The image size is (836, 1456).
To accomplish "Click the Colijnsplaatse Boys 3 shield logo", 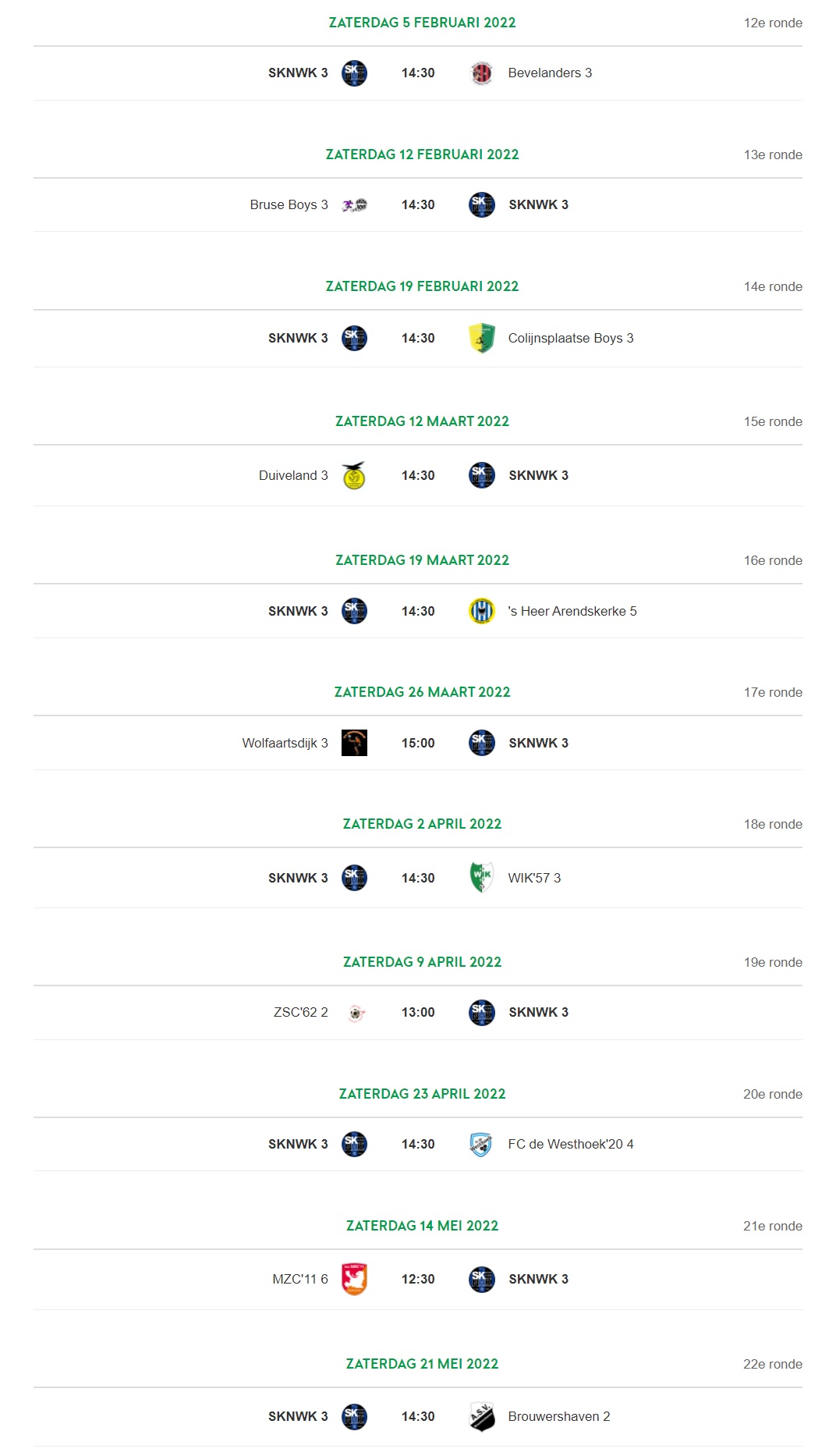I will pos(482,338).
